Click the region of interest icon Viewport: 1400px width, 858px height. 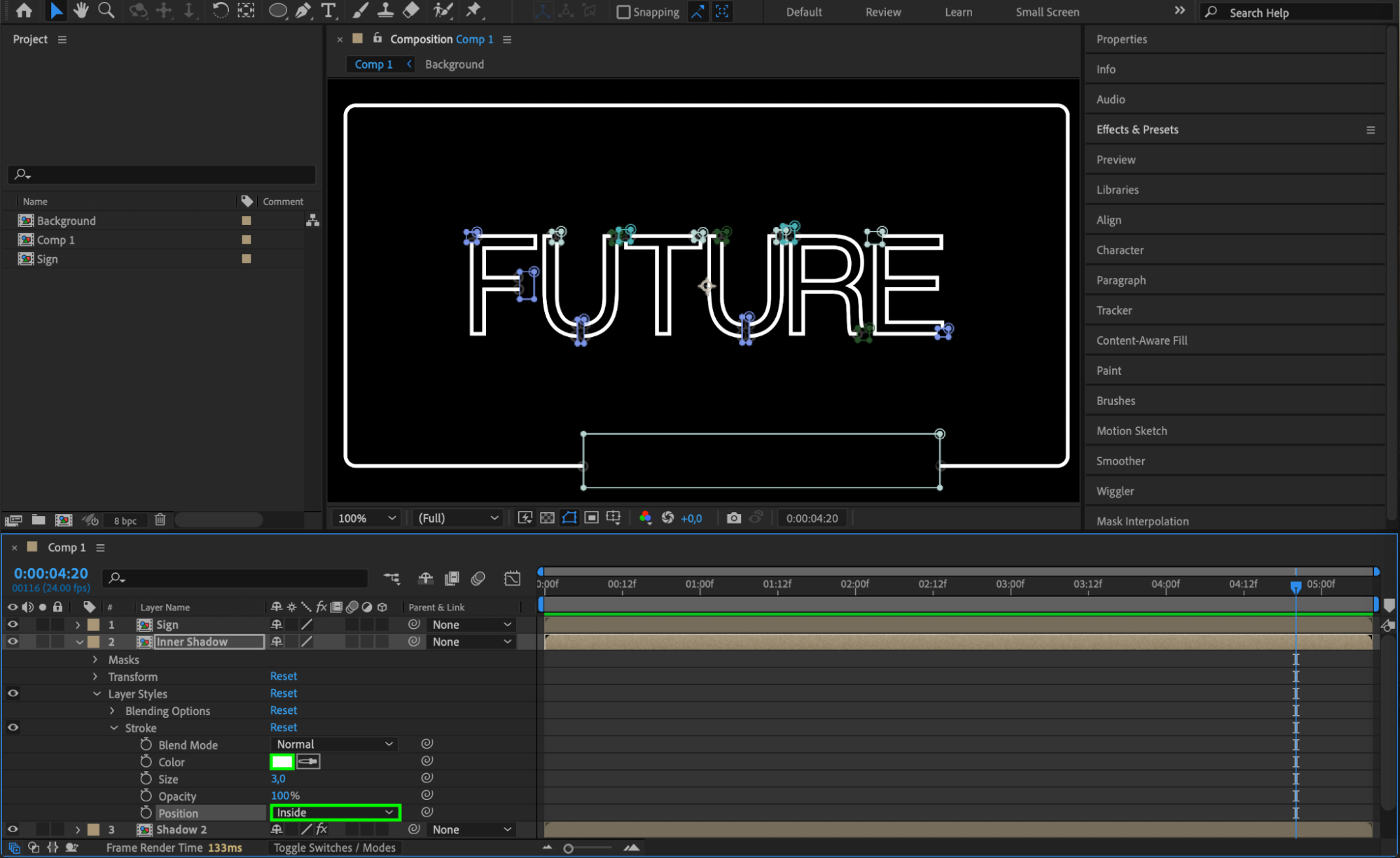[x=592, y=518]
